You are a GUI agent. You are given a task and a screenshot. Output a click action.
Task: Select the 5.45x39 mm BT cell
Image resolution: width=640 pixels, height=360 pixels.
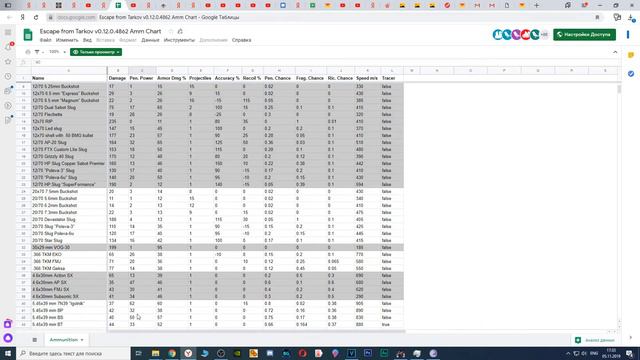69,324
